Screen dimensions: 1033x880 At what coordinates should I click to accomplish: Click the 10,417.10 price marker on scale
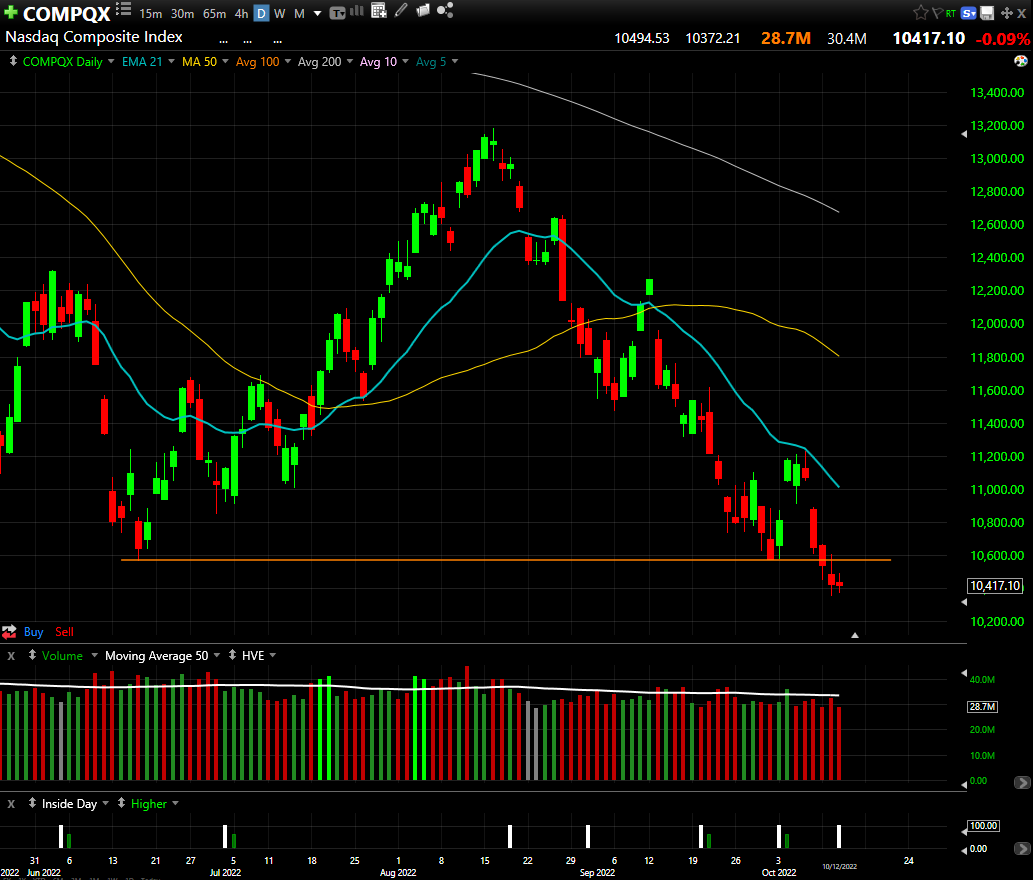[995, 586]
